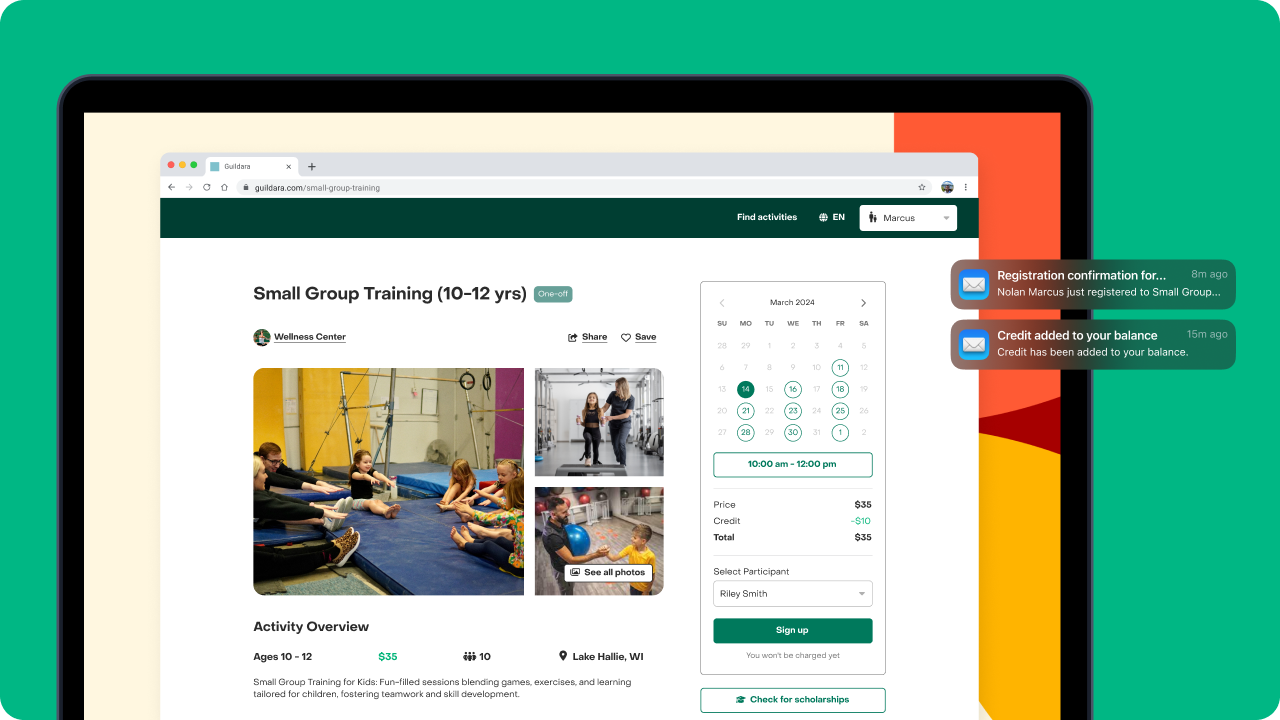1280x720 pixels.
Task: Open the browser profile avatar
Action: [x=947, y=187]
